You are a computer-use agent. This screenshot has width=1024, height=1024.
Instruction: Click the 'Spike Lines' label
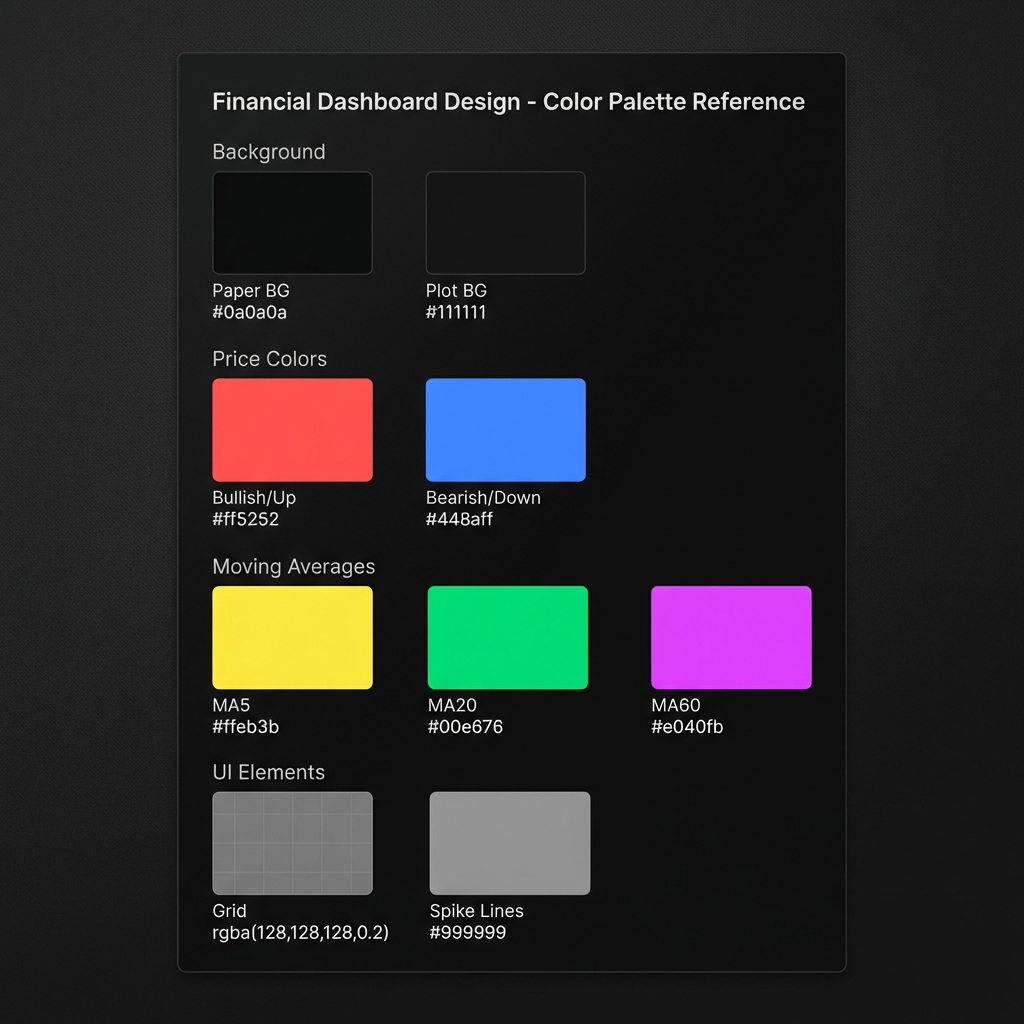tap(477, 911)
